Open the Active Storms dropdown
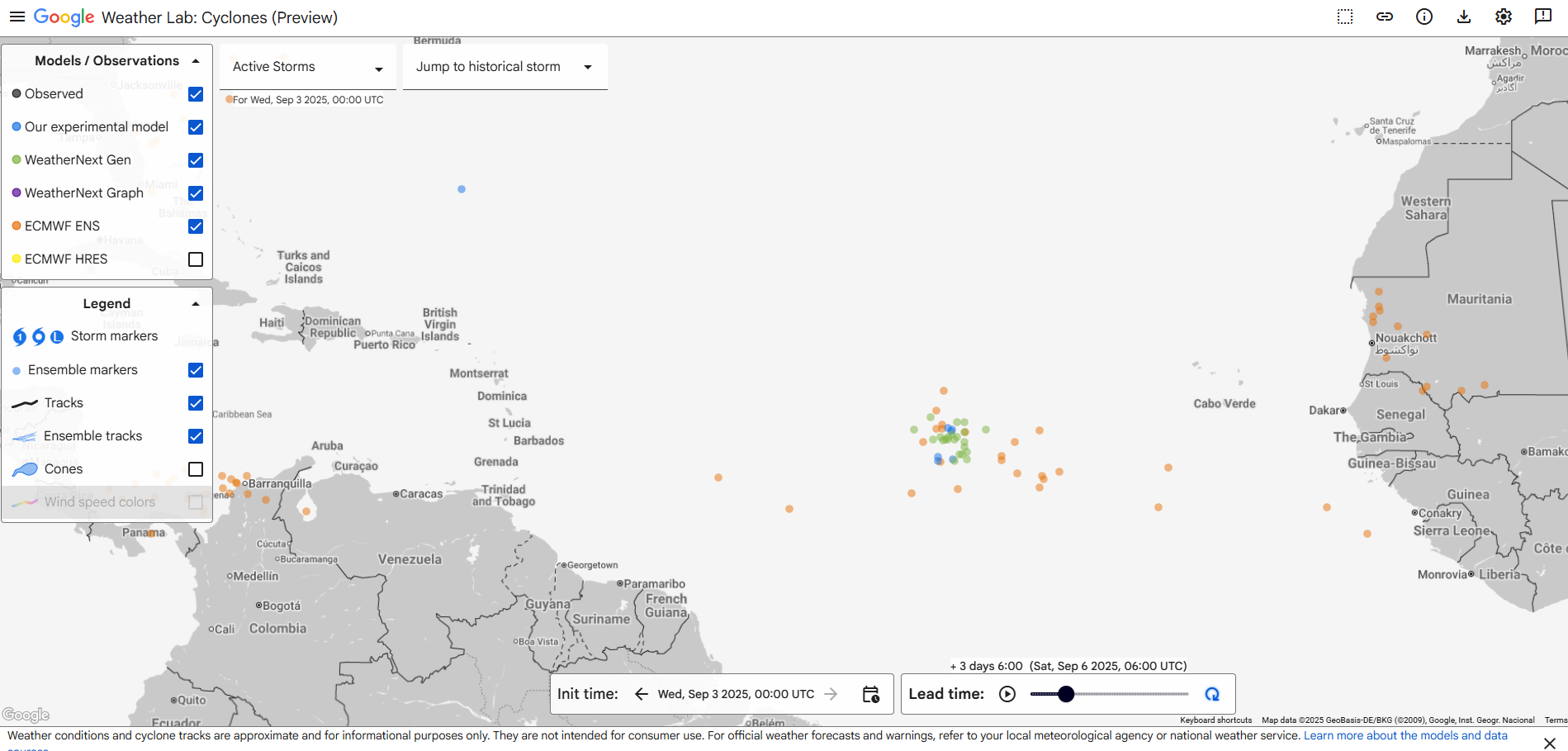Viewport: 1568px width, 751px height. pyautogui.click(x=307, y=67)
